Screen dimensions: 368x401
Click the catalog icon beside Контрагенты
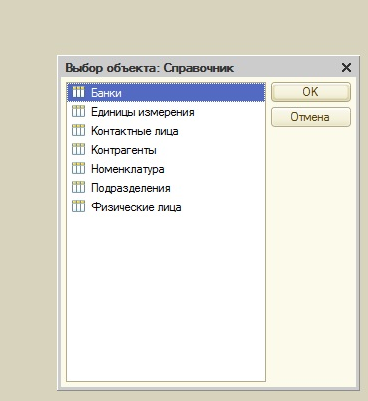coord(78,149)
